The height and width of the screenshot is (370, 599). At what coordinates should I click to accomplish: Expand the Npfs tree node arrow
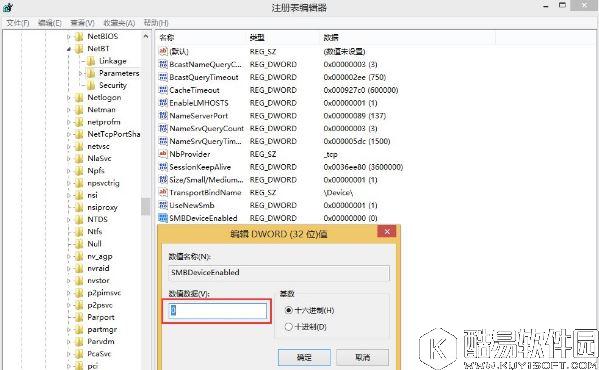(x=69, y=171)
